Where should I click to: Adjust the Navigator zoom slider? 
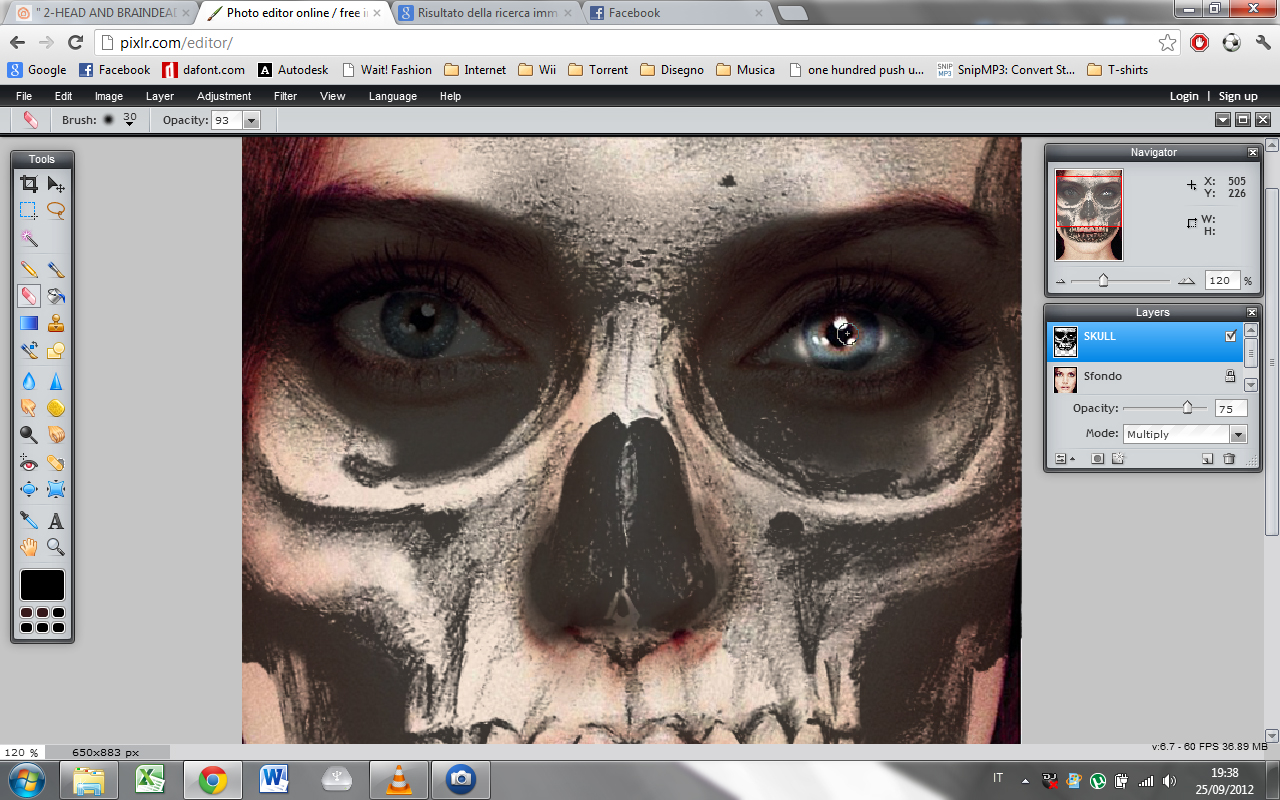click(x=1103, y=281)
